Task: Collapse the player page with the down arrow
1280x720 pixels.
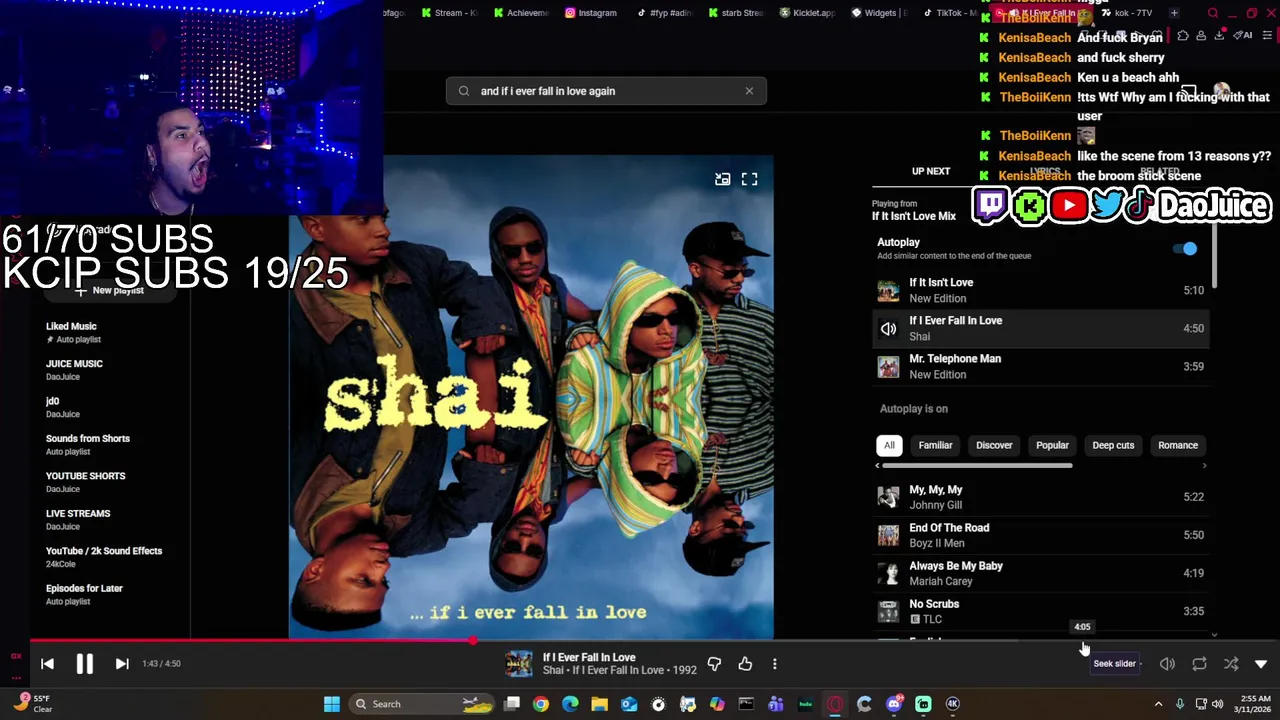Action: click(1261, 664)
